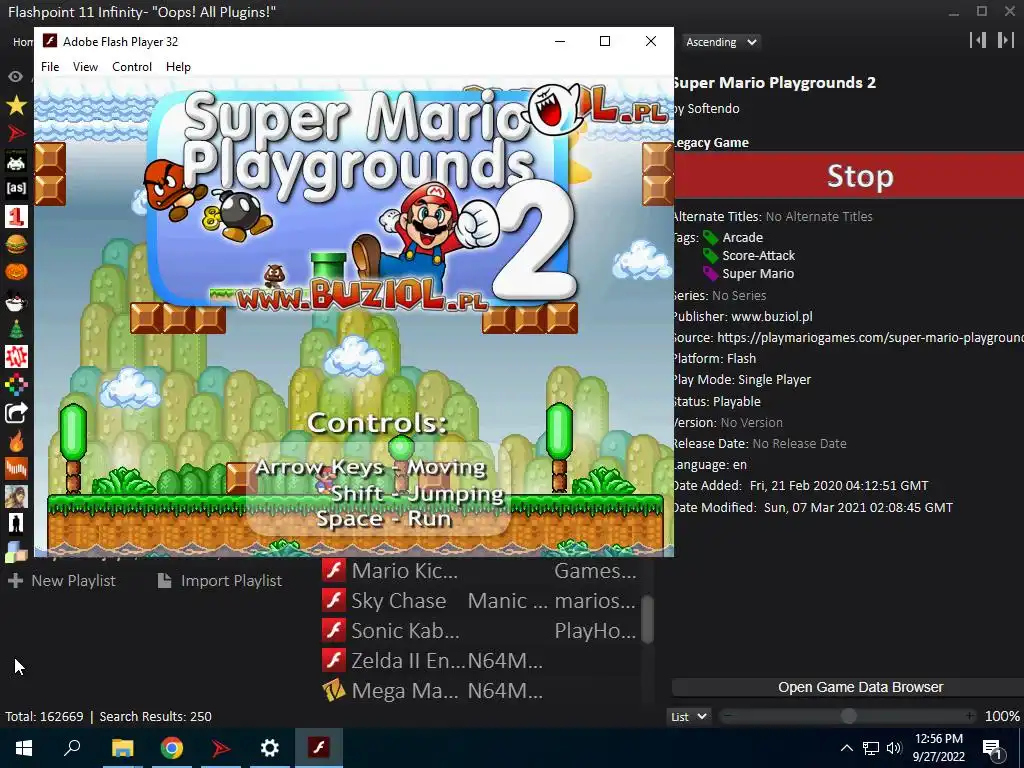Viewport: 1024px width, 768px height.
Task: Open the notification center icon
Action: pos(992,748)
